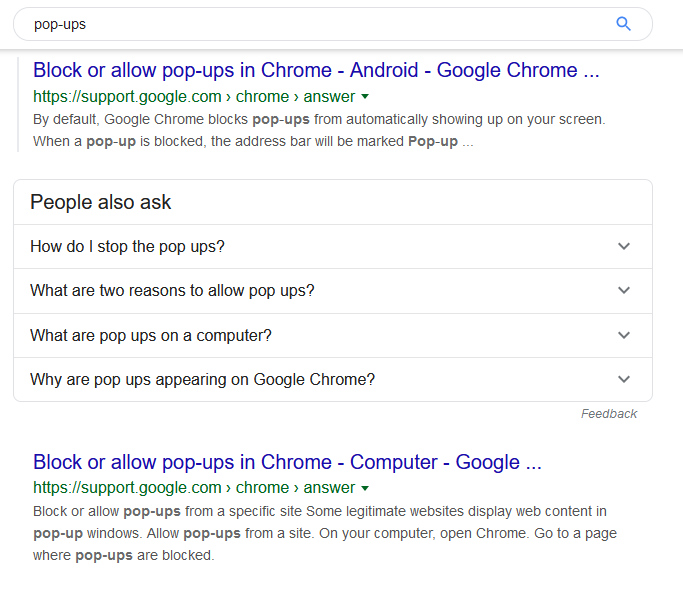683x589 pixels.
Task: Expand 'What are two reasons to allow pop ups?'
Action: (172, 291)
